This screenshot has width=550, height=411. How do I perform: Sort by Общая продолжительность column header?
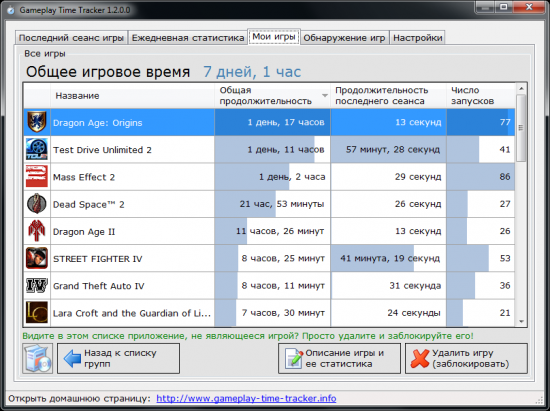[272, 95]
